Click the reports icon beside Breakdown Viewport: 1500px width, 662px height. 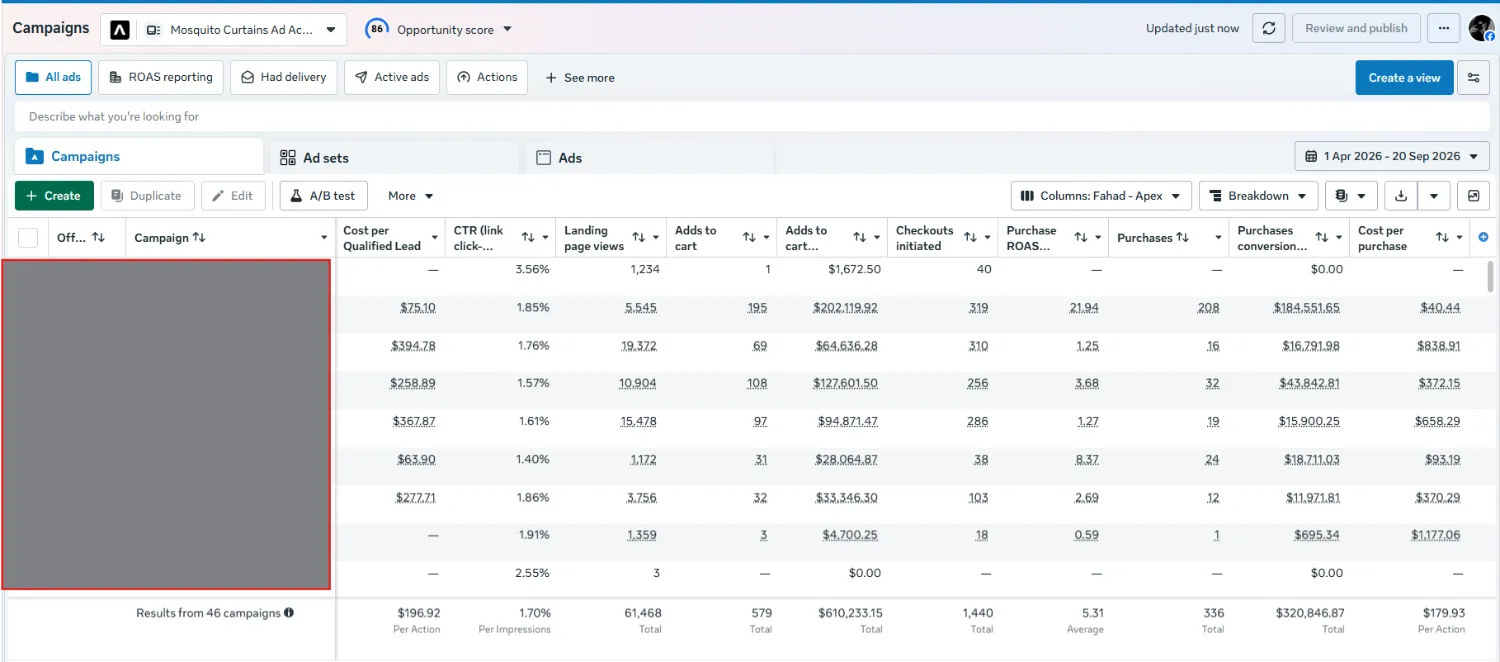pyautogui.click(x=1352, y=196)
